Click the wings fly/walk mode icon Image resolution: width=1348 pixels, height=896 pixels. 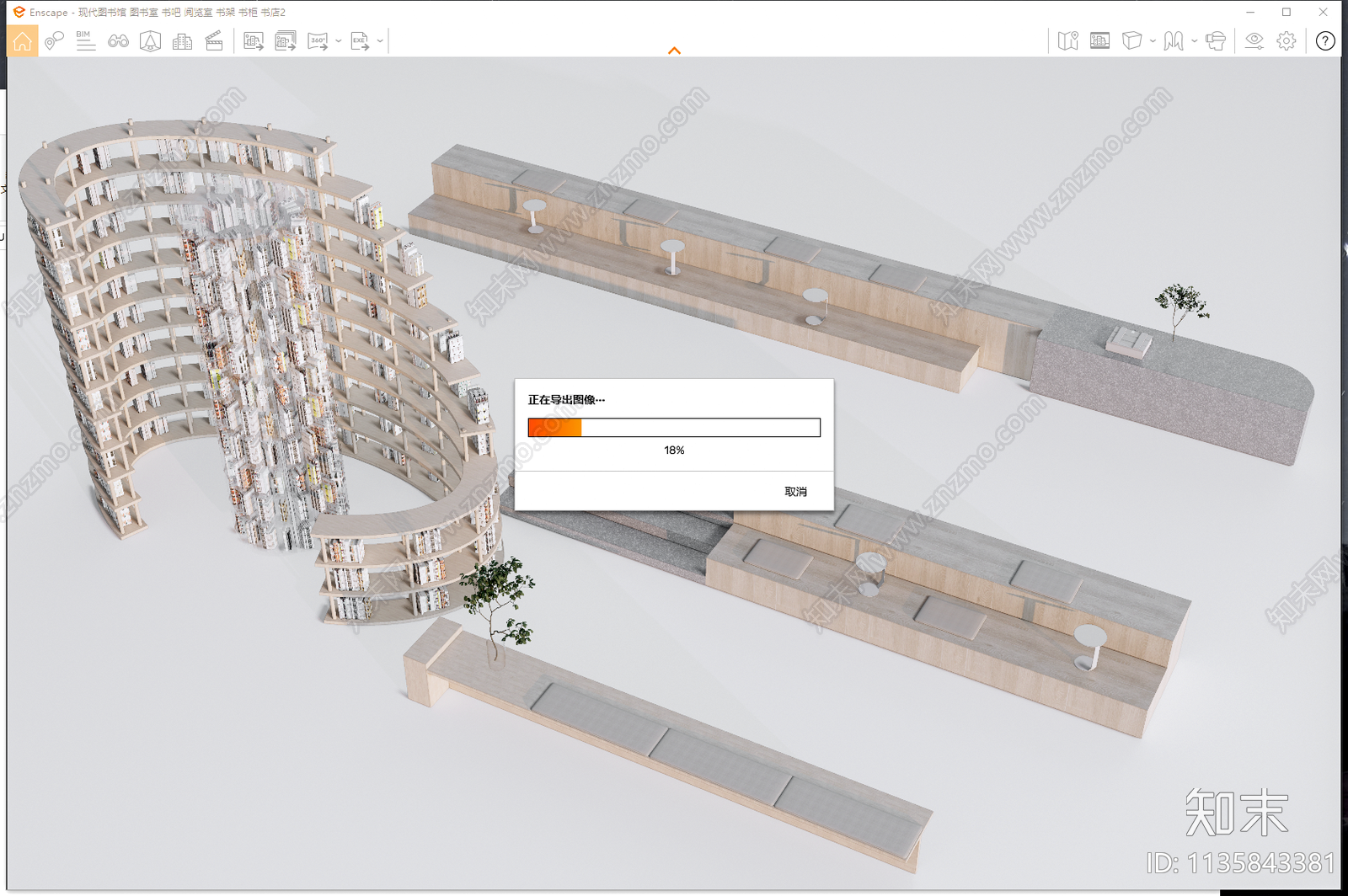click(x=1174, y=40)
